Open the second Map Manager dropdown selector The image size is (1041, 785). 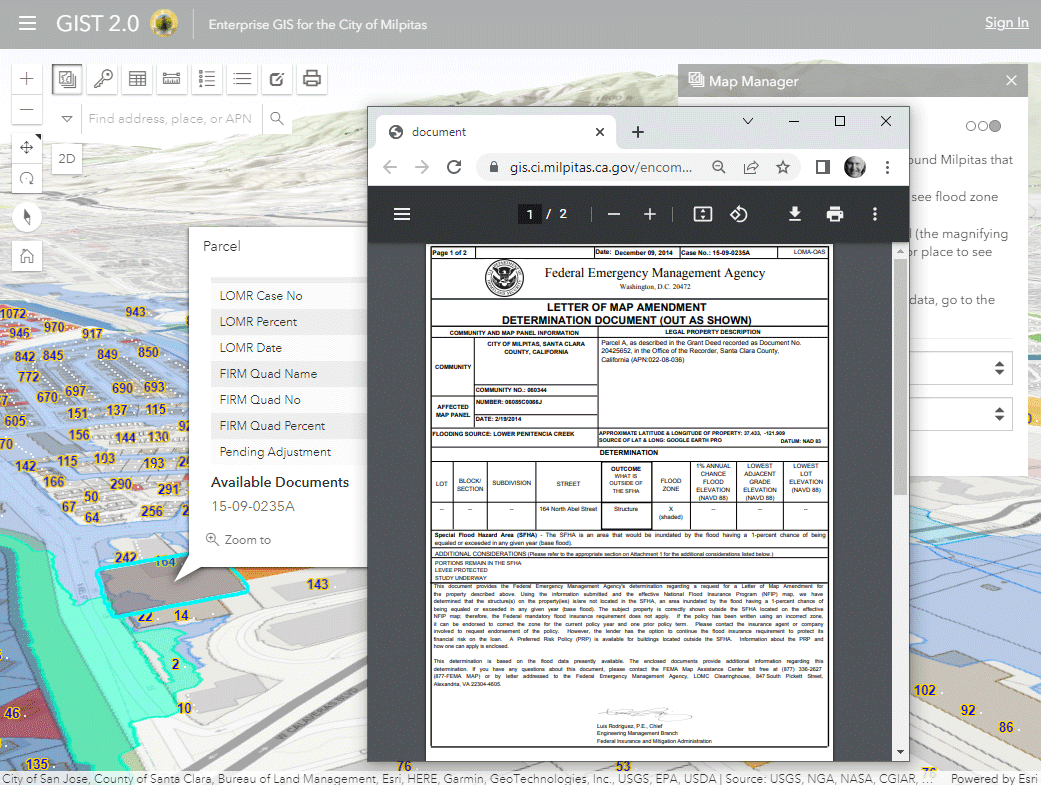click(961, 414)
